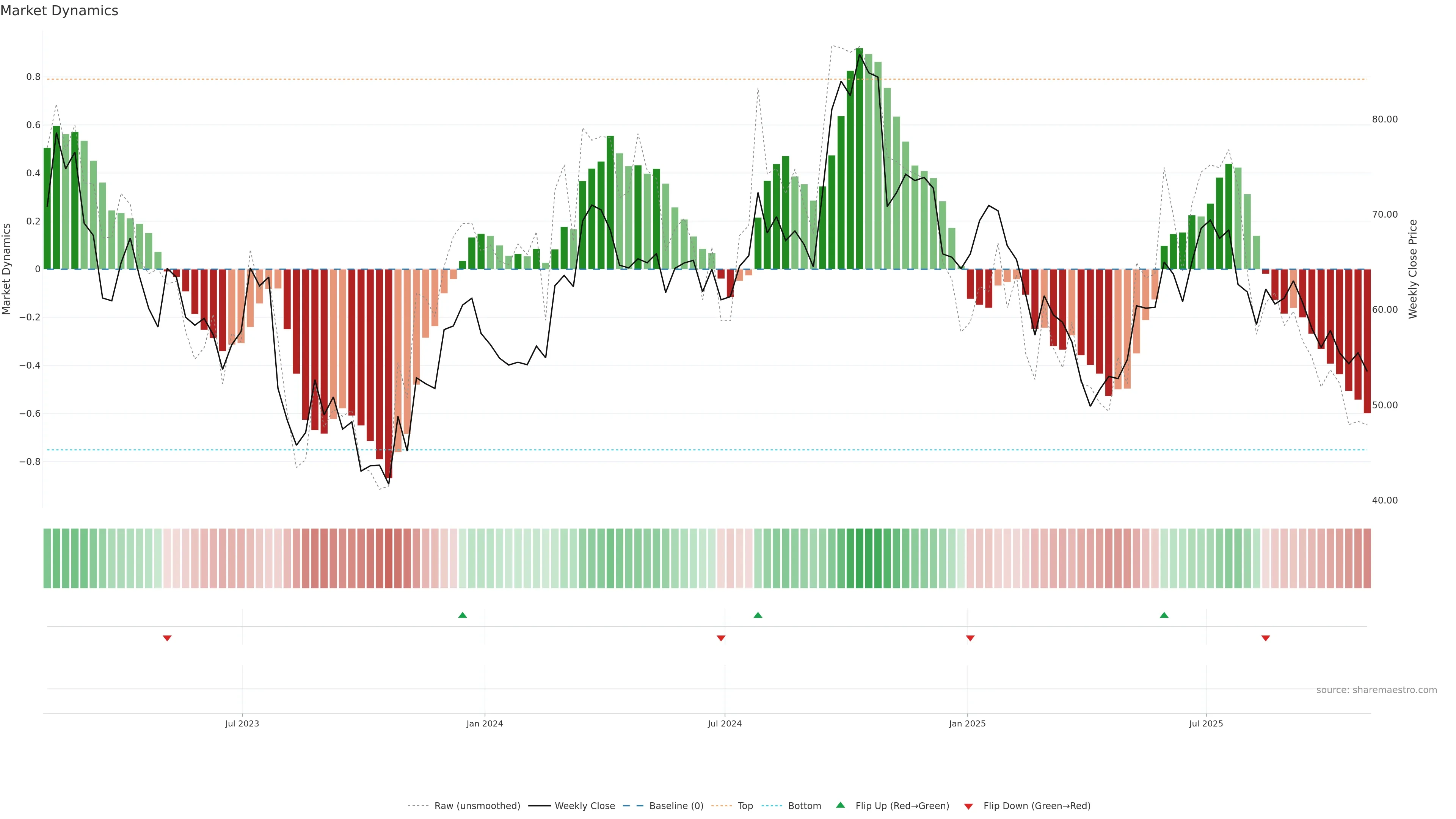Image resolution: width=1456 pixels, height=819 pixels.
Task: Toggle the Weekly Close legend entry
Action: 584,806
